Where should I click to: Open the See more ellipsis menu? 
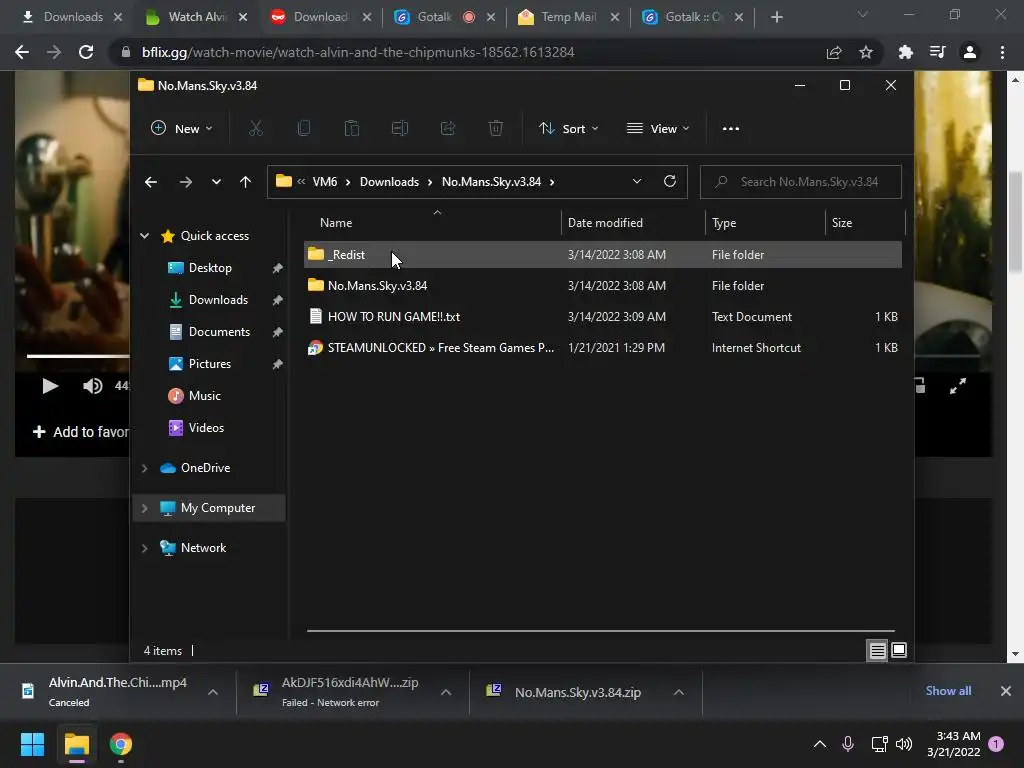tap(731, 129)
